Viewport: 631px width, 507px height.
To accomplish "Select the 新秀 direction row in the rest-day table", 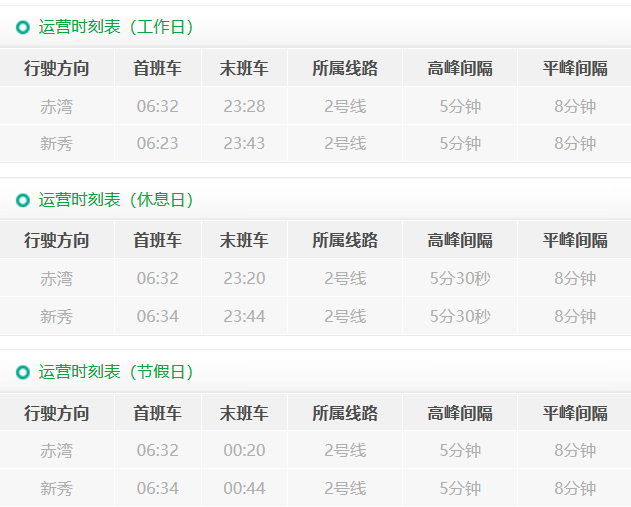I will click(x=57, y=316).
